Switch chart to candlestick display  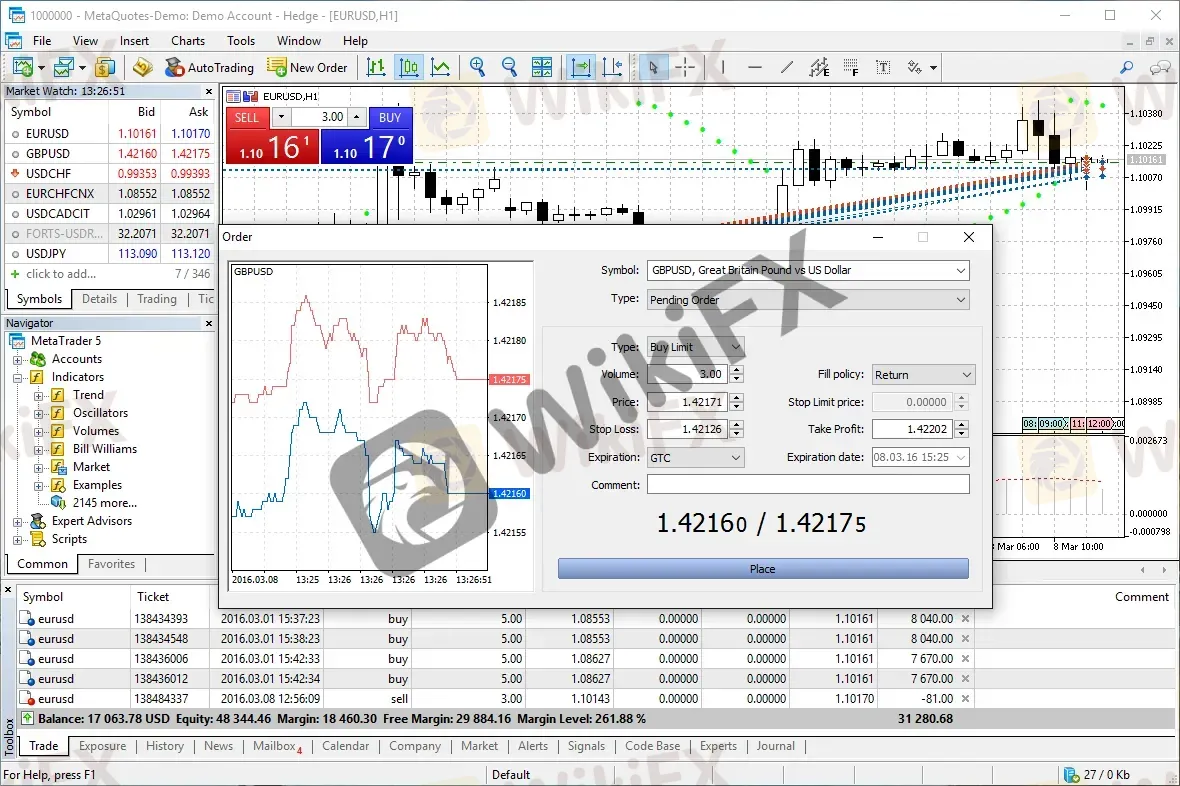pos(409,67)
